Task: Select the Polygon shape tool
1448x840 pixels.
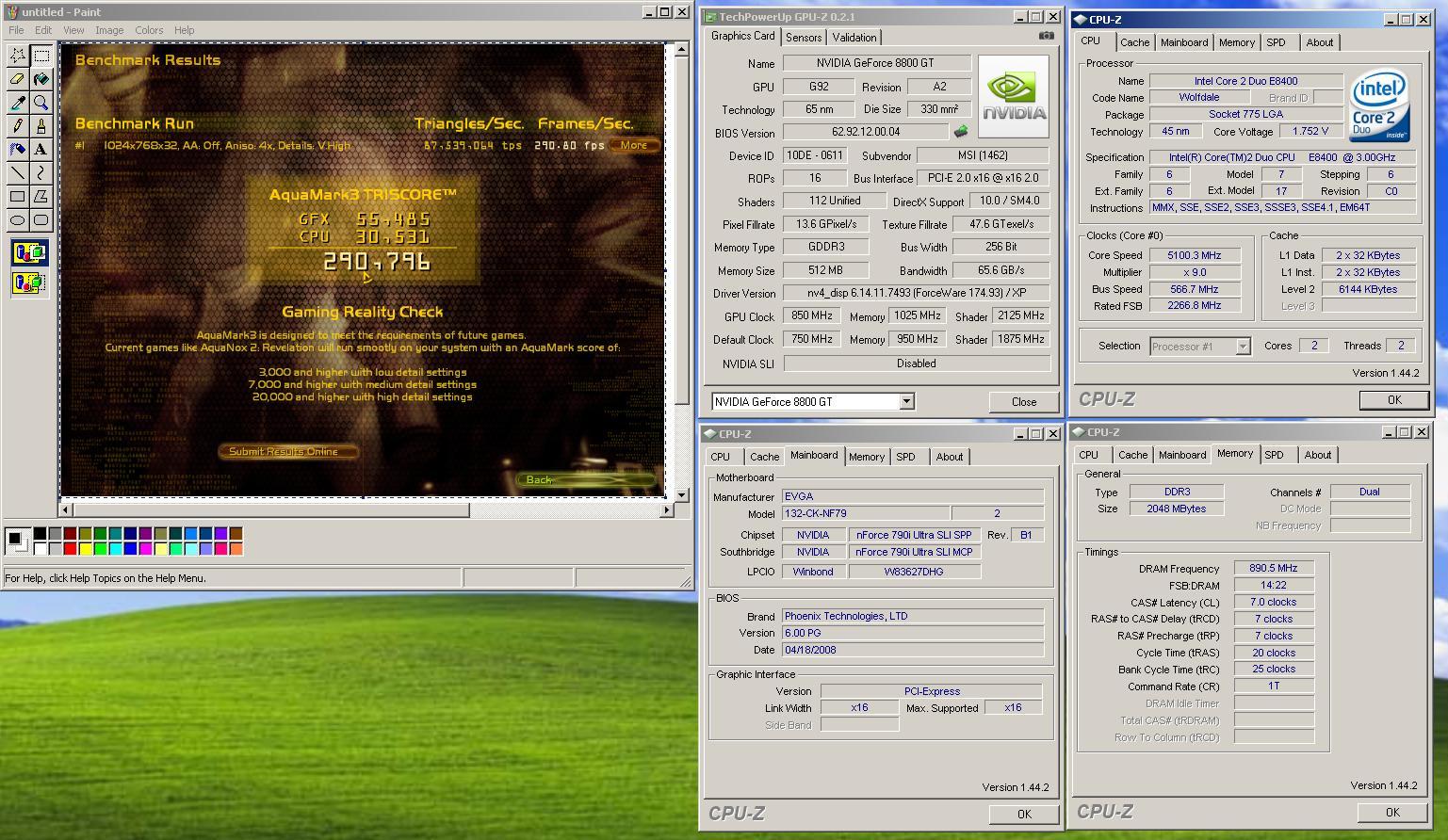Action: (41, 197)
